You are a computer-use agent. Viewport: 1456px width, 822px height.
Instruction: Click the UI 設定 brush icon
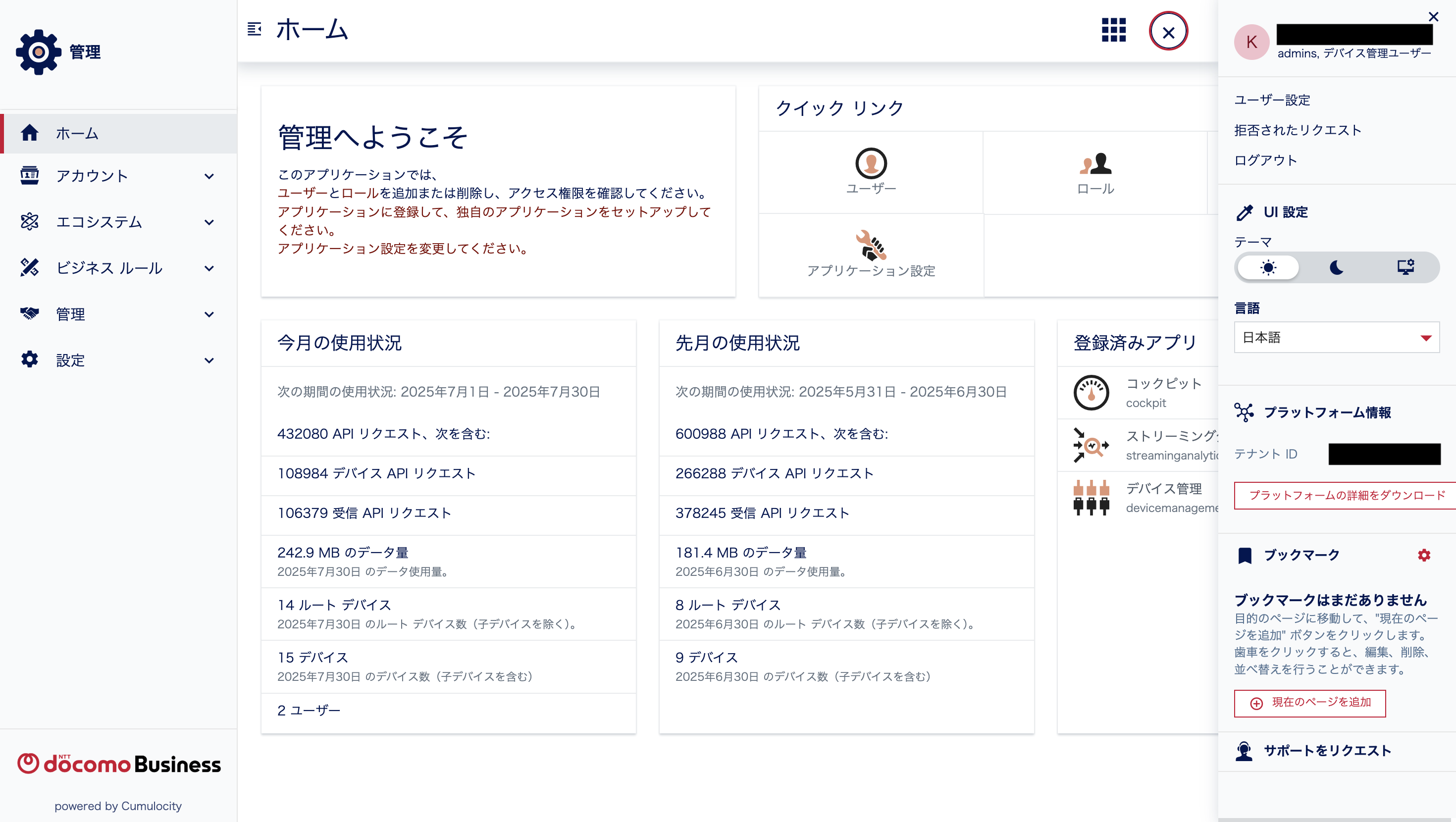click(1244, 212)
